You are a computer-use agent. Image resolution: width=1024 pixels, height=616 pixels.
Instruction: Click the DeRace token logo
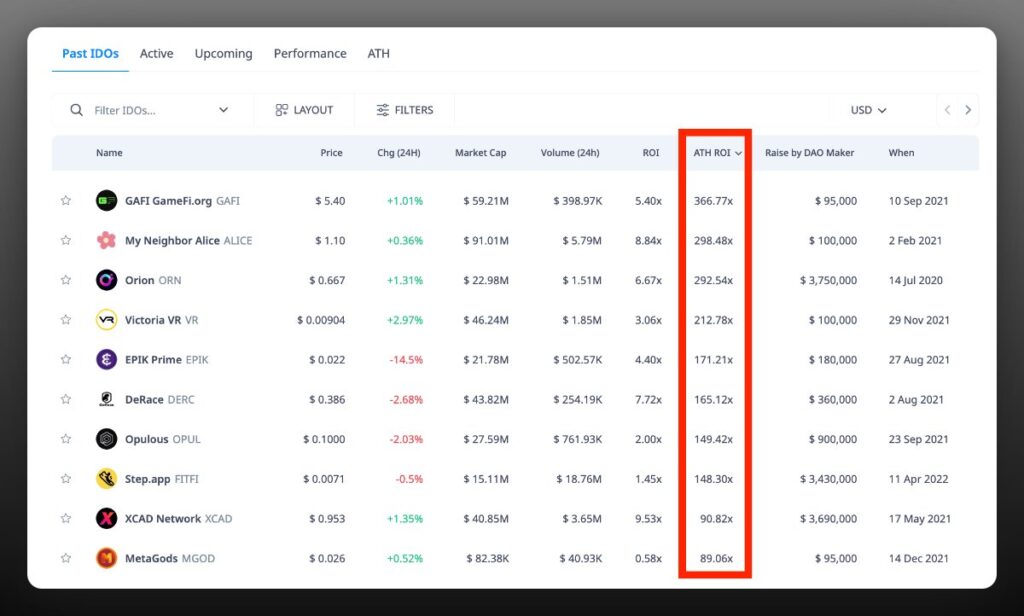[x=106, y=399]
